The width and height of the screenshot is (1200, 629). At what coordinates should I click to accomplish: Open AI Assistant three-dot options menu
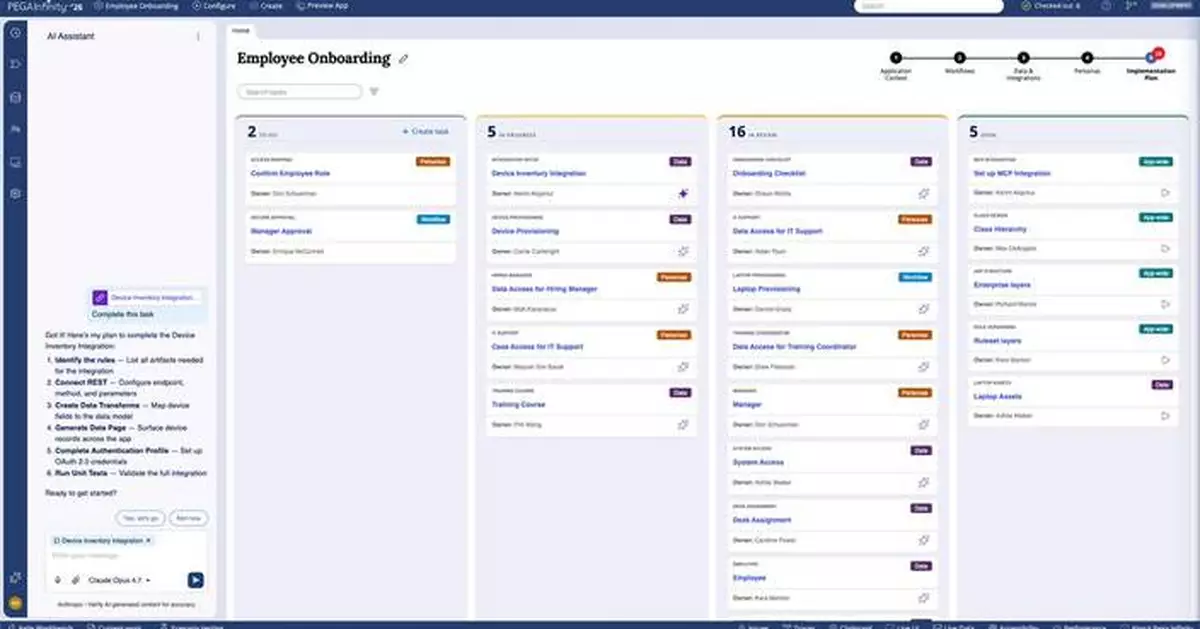coord(197,37)
